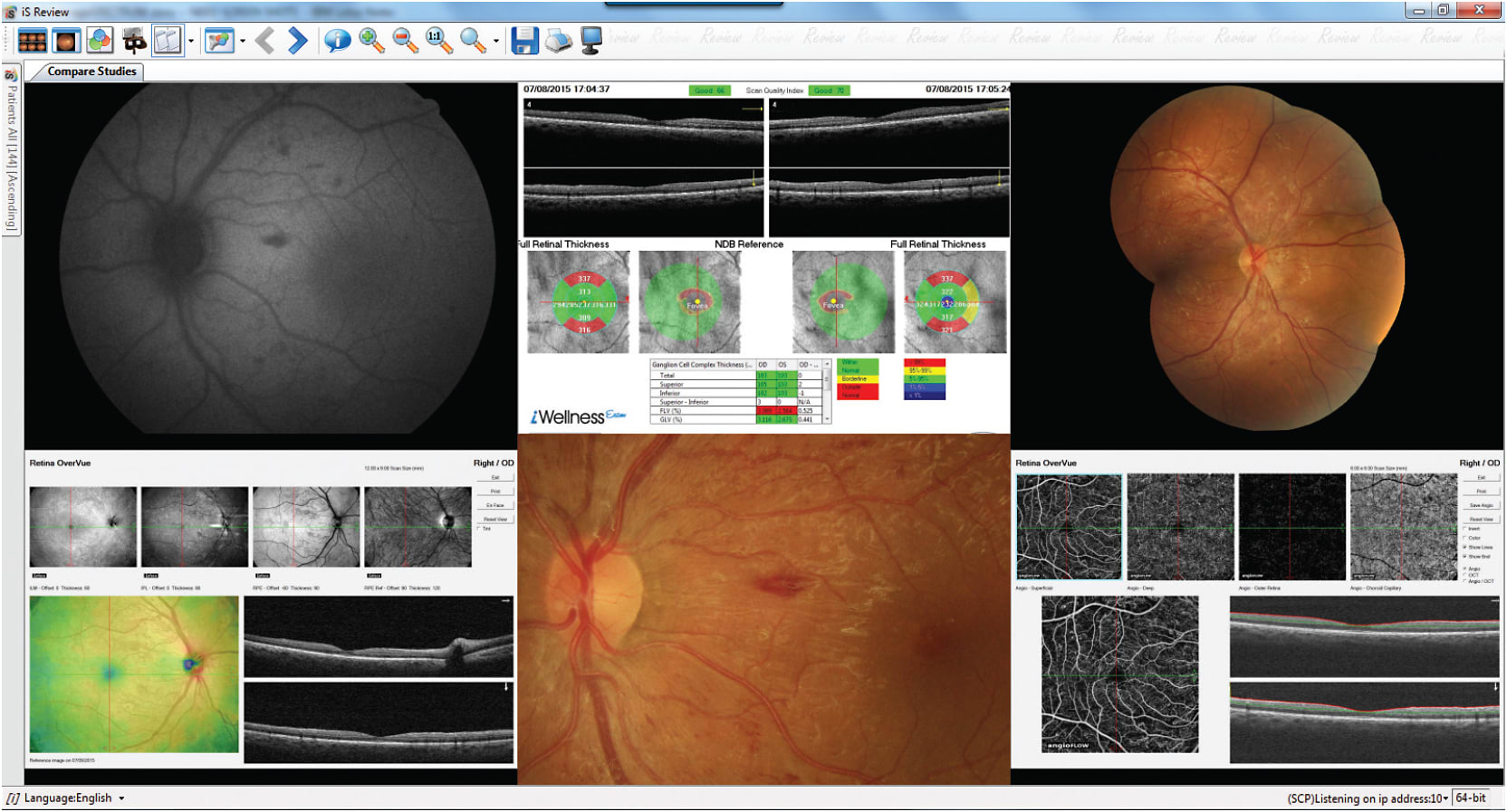Click the iWellness logo

click(x=578, y=417)
